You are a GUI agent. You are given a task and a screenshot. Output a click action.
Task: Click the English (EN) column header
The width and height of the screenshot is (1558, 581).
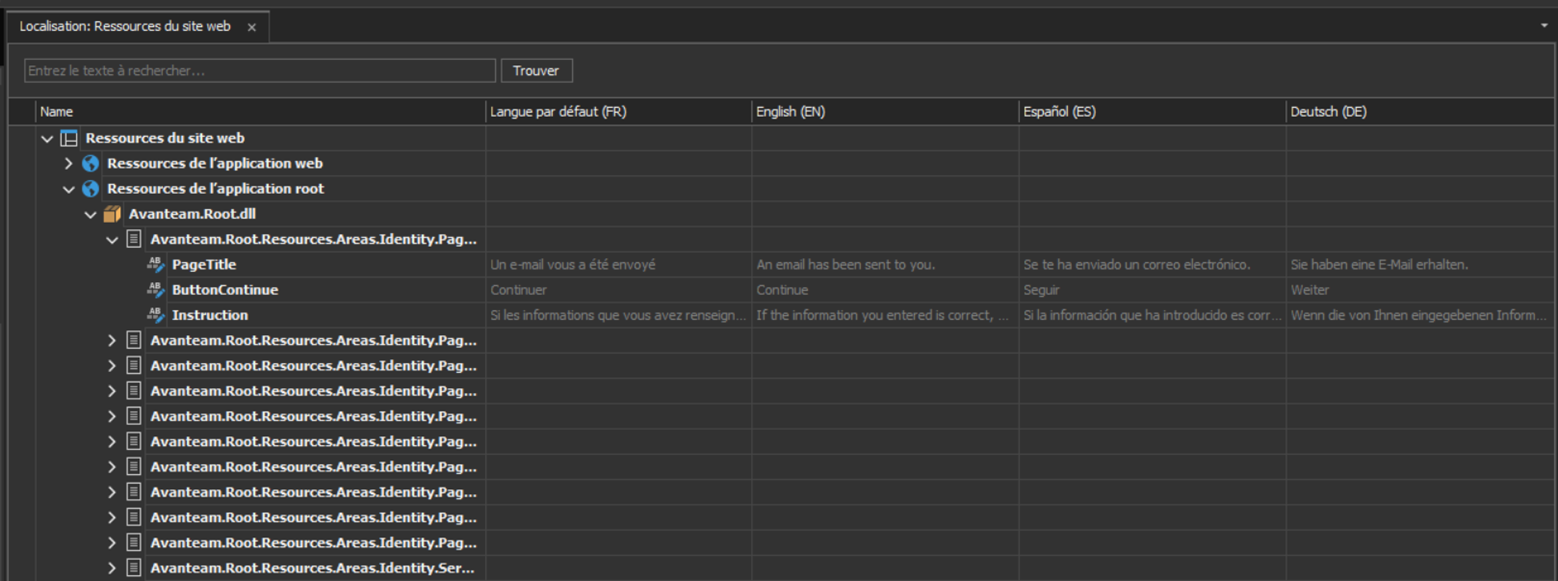[884, 112]
